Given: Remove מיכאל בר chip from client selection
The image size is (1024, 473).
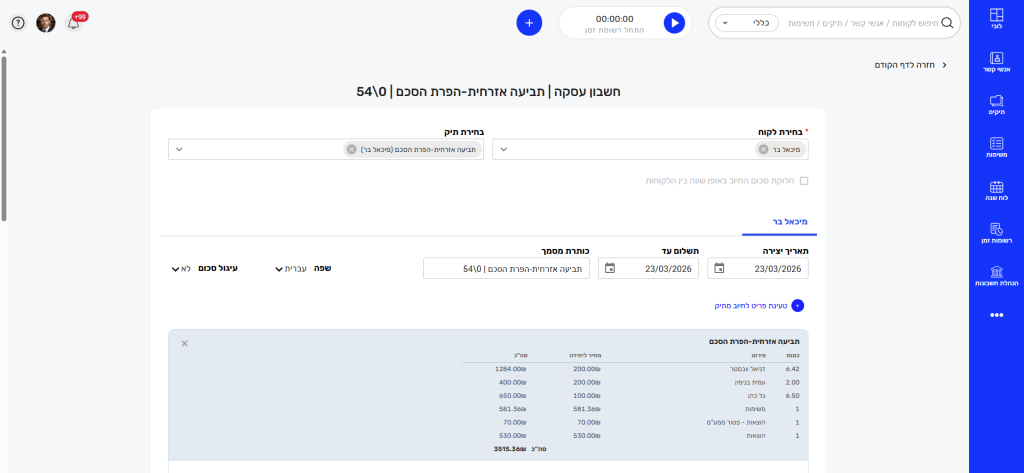Looking at the screenshot, I should [x=763, y=149].
